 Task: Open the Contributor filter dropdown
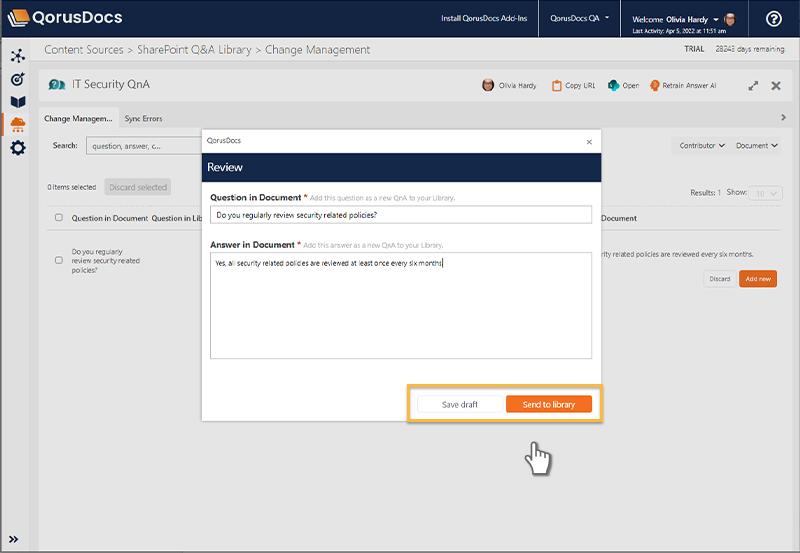click(x=702, y=146)
